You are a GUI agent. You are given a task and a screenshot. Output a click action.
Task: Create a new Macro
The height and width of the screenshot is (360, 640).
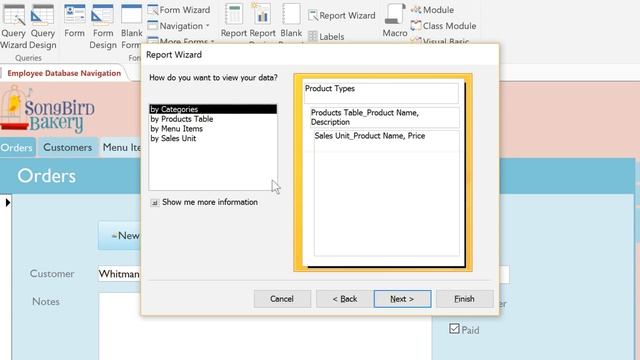395,21
